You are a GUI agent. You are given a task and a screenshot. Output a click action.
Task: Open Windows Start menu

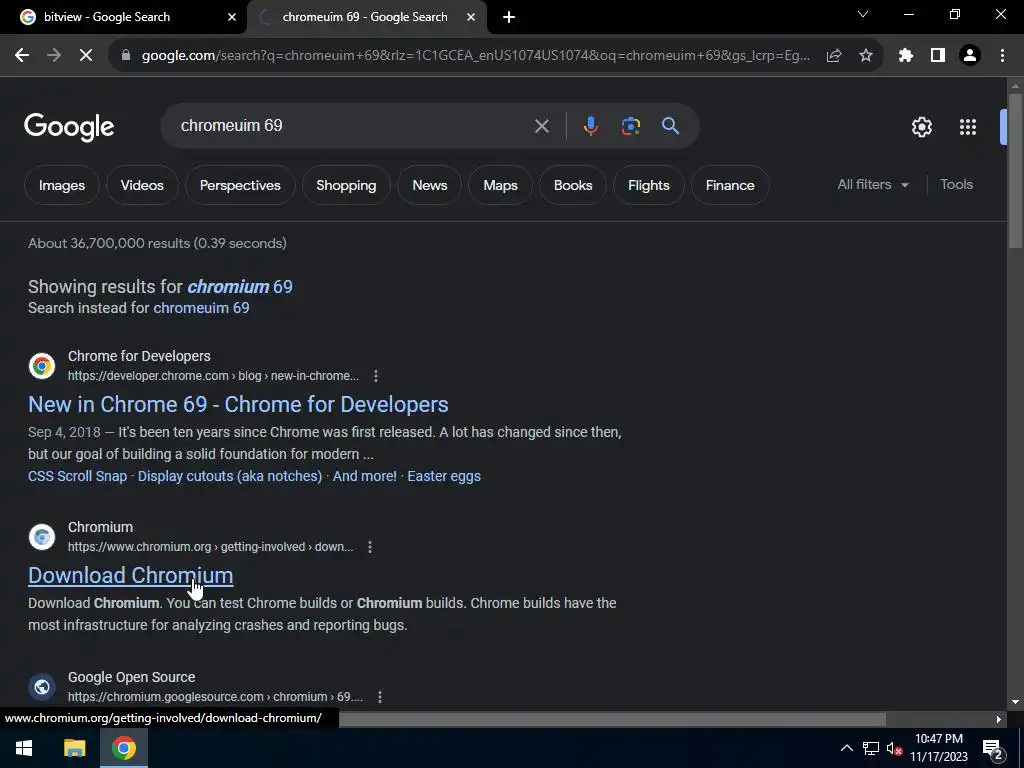24,748
